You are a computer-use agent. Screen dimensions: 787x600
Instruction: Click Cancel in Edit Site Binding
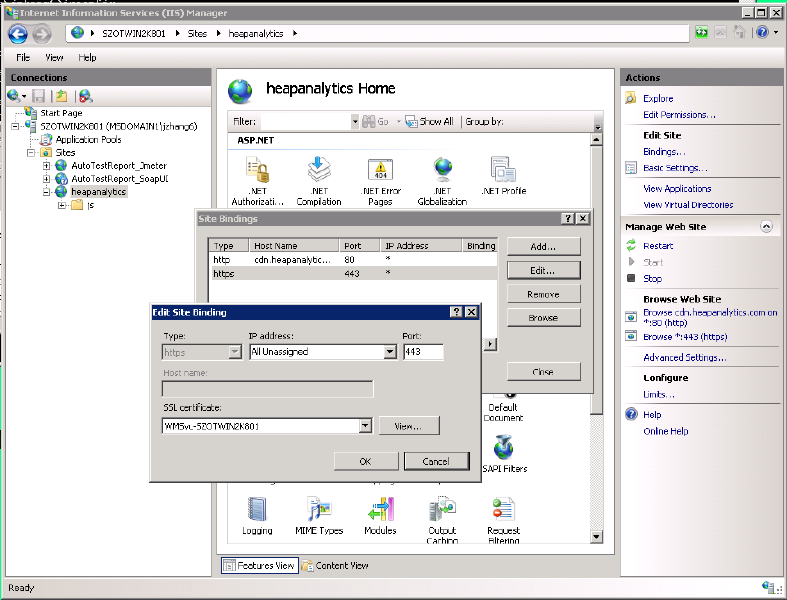[436, 461]
